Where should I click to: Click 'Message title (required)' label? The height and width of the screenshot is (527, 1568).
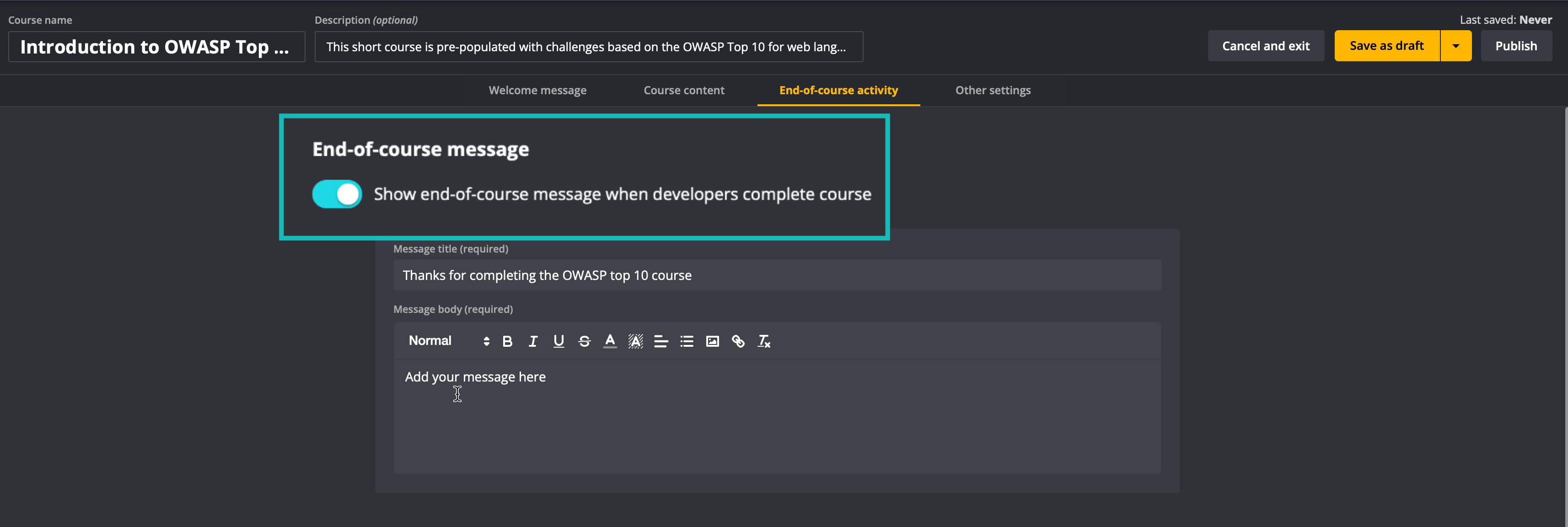[451, 249]
